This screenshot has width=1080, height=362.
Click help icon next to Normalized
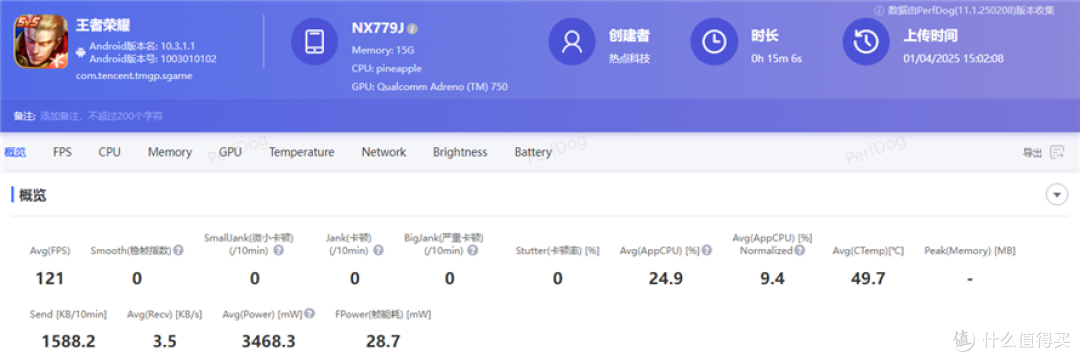pyautogui.click(x=799, y=251)
